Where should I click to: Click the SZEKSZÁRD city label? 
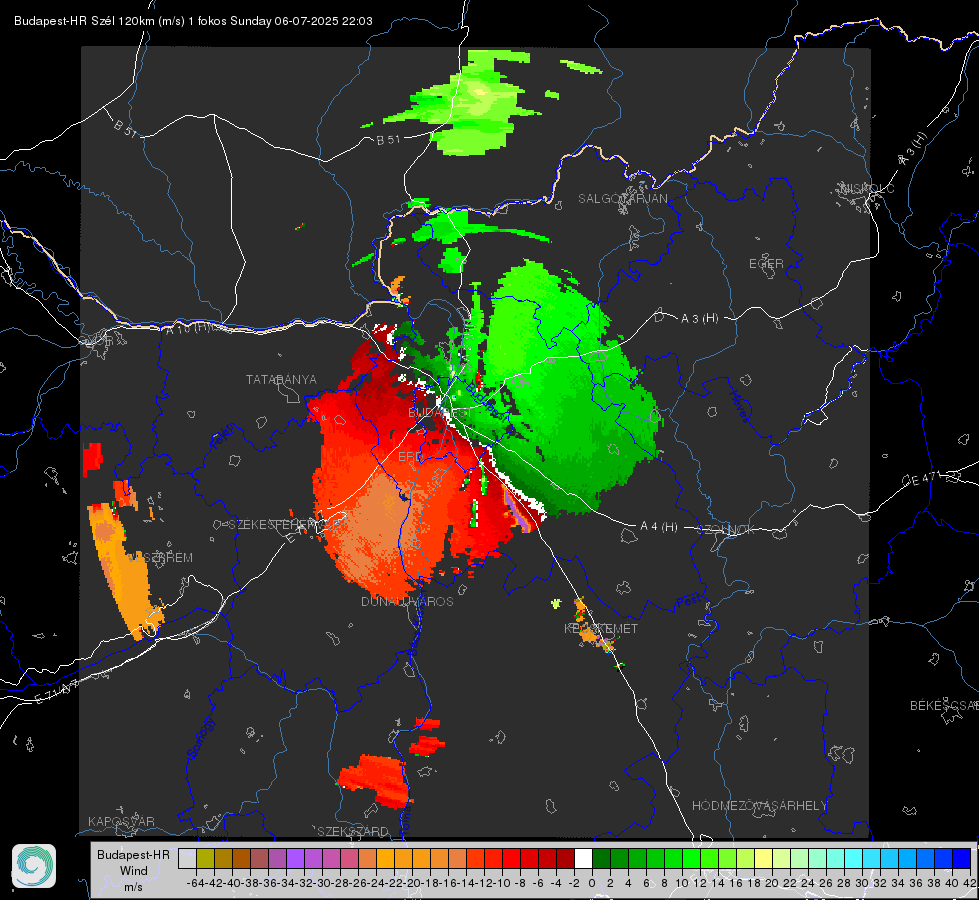(x=353, y=831)
